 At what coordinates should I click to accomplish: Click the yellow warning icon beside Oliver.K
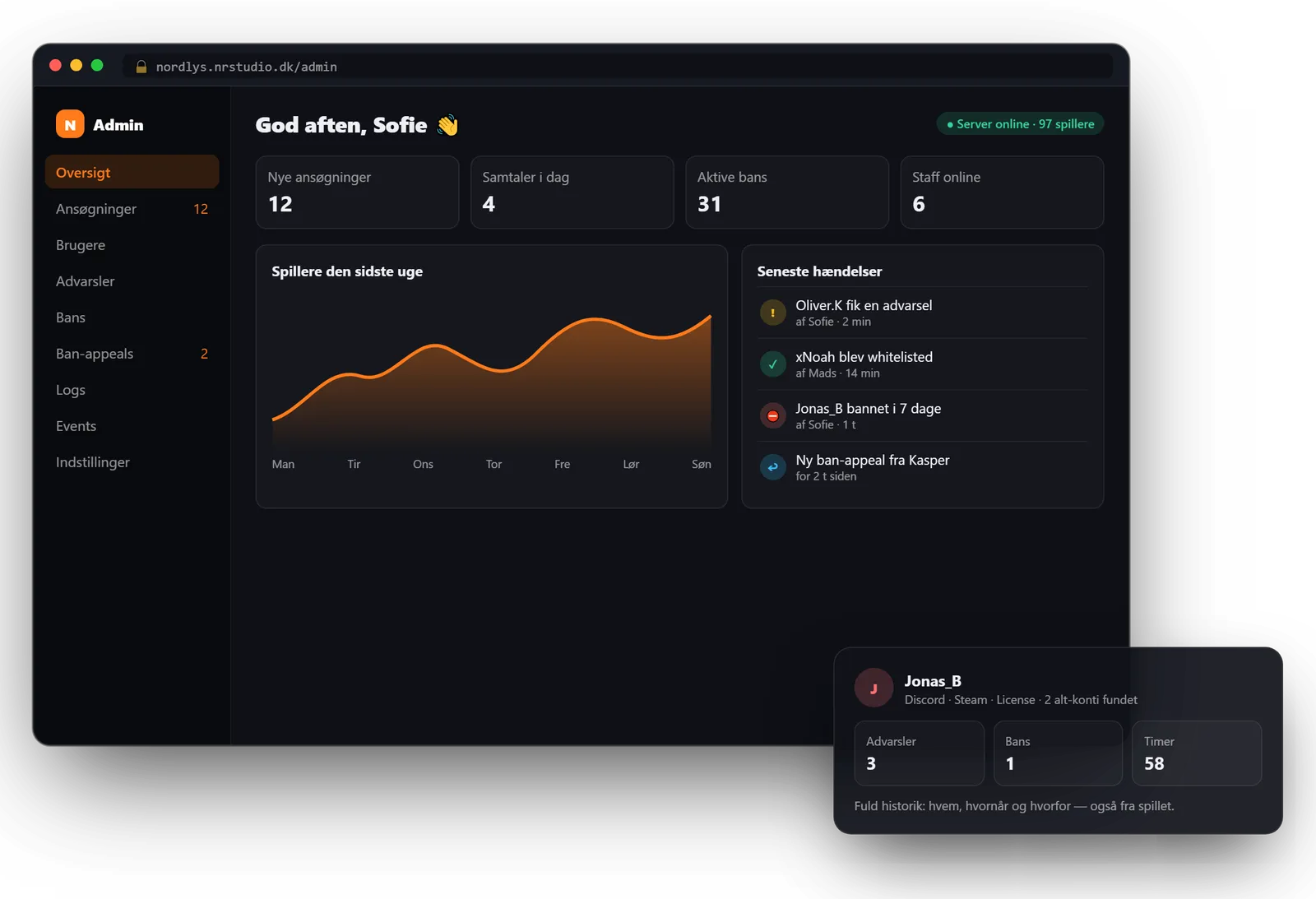coord(772,313)
